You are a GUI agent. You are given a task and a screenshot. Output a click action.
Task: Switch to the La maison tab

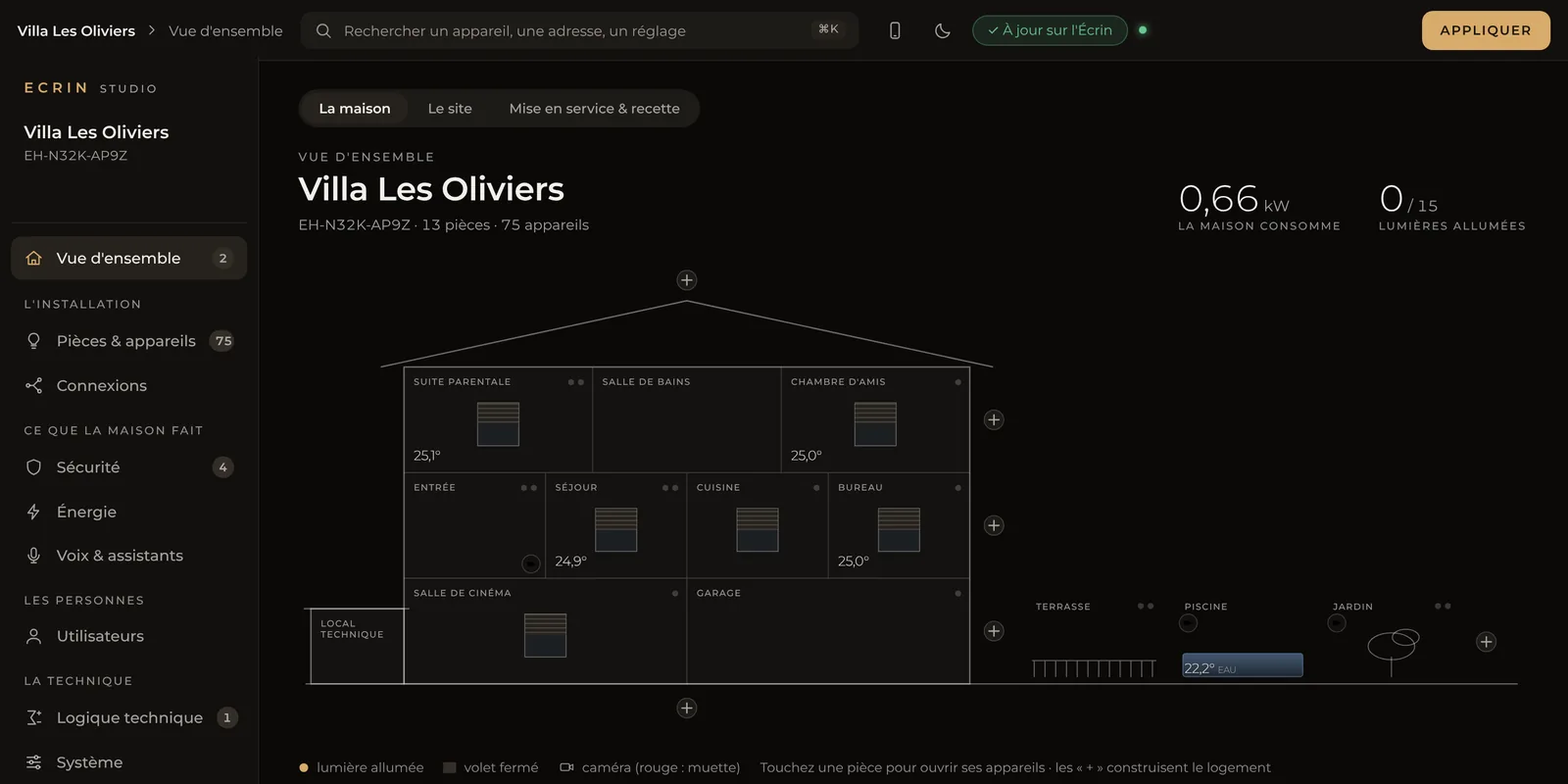click(355, 109)
